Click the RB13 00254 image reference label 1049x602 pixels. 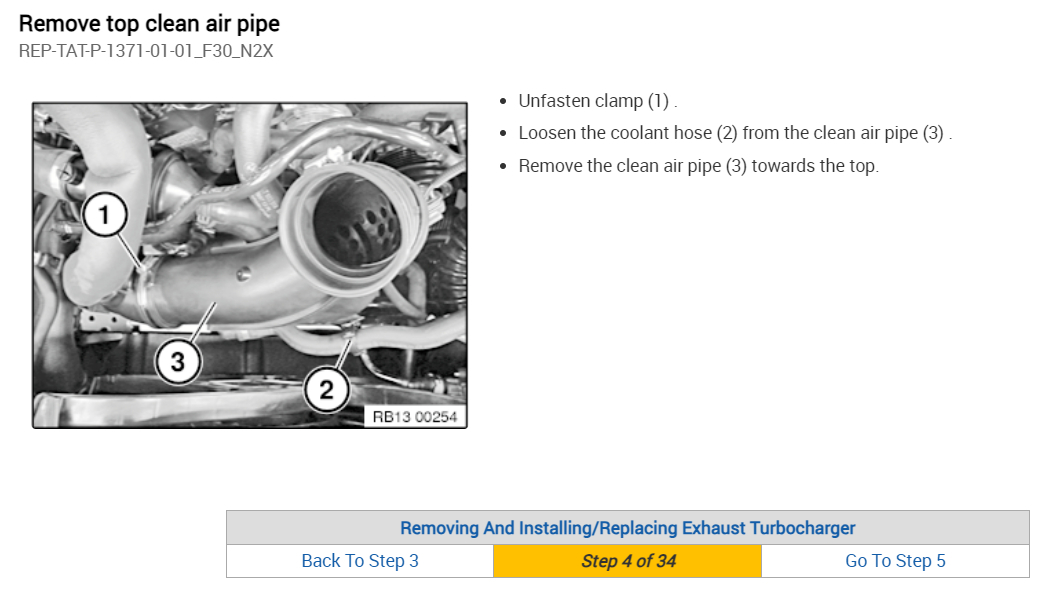pyautogui.click(x=413, y=416)
